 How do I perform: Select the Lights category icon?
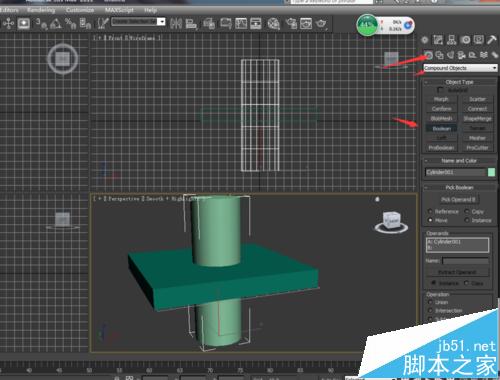click(451, 55)
